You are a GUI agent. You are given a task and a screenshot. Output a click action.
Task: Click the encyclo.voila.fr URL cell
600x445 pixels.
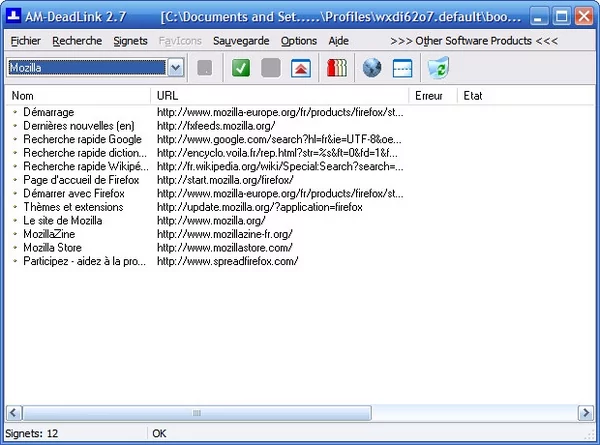277,153
